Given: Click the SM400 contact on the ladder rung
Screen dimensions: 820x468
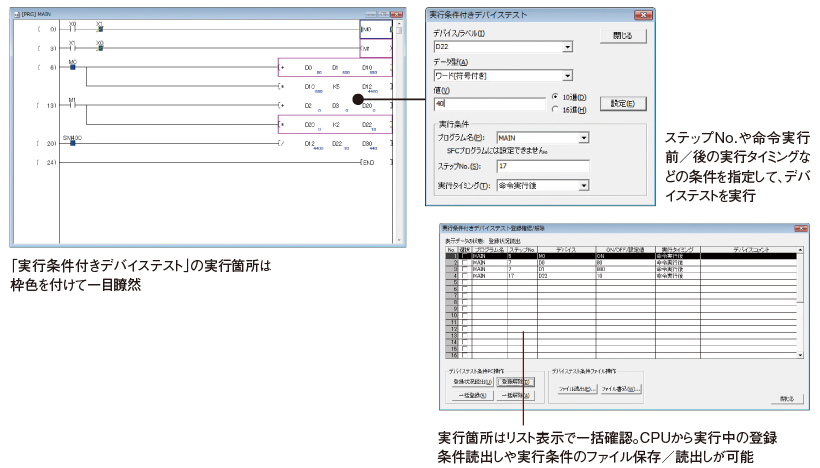Looking at the screenshot, I should click(73, 143).
